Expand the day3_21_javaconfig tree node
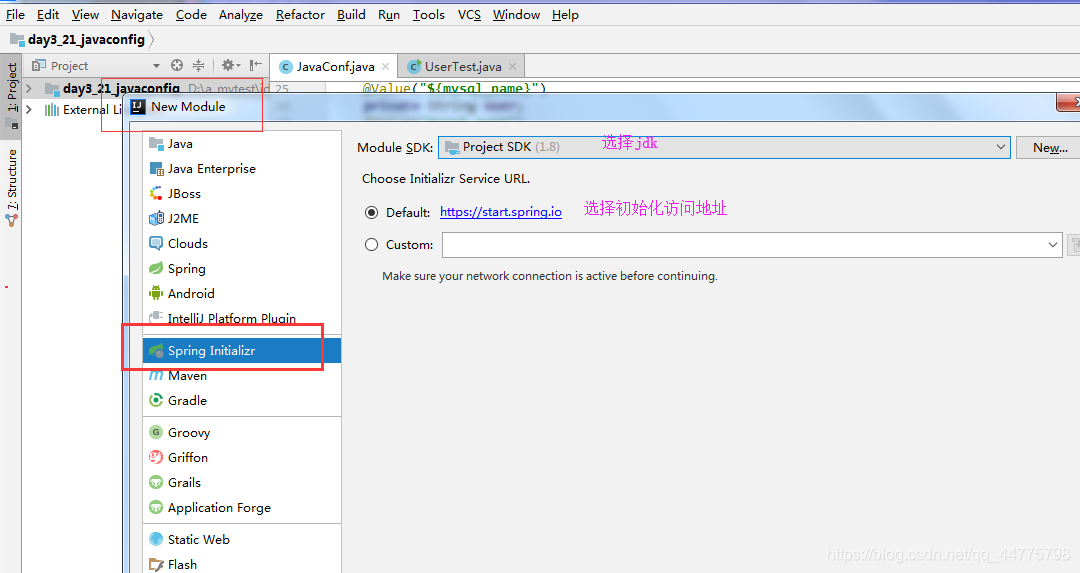1080x573 pixels. [29, 88]
